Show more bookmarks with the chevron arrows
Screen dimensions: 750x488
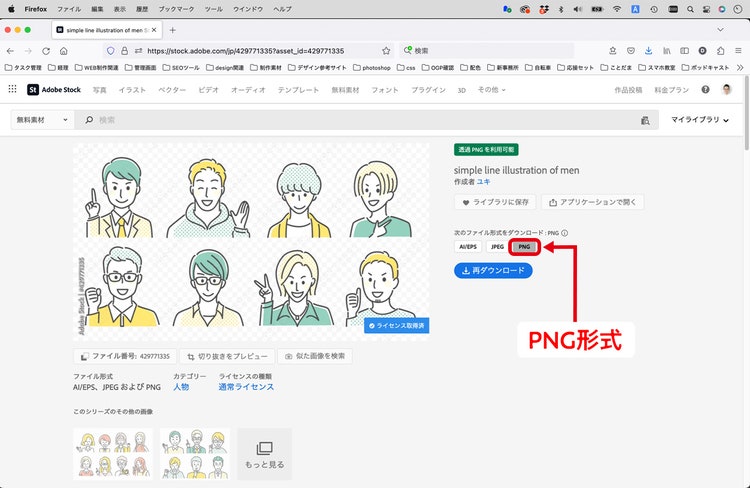coord(740,67)
